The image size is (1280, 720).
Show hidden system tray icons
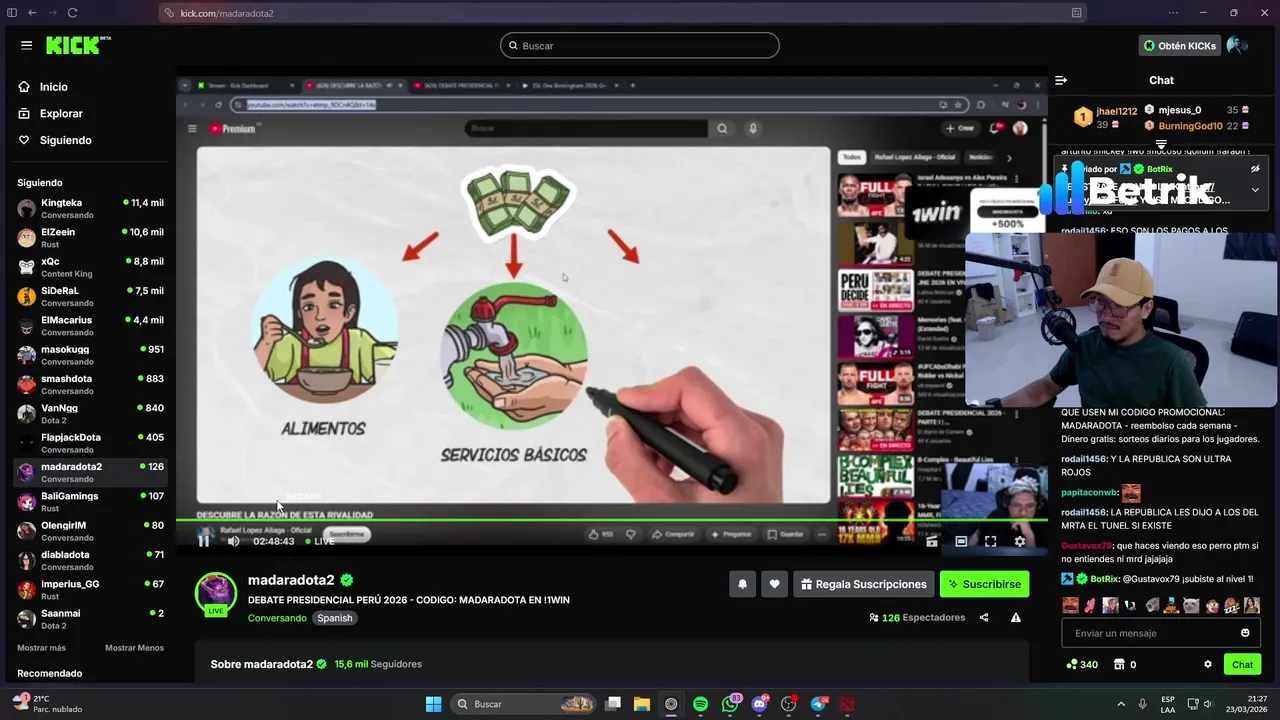[1120, 704]
